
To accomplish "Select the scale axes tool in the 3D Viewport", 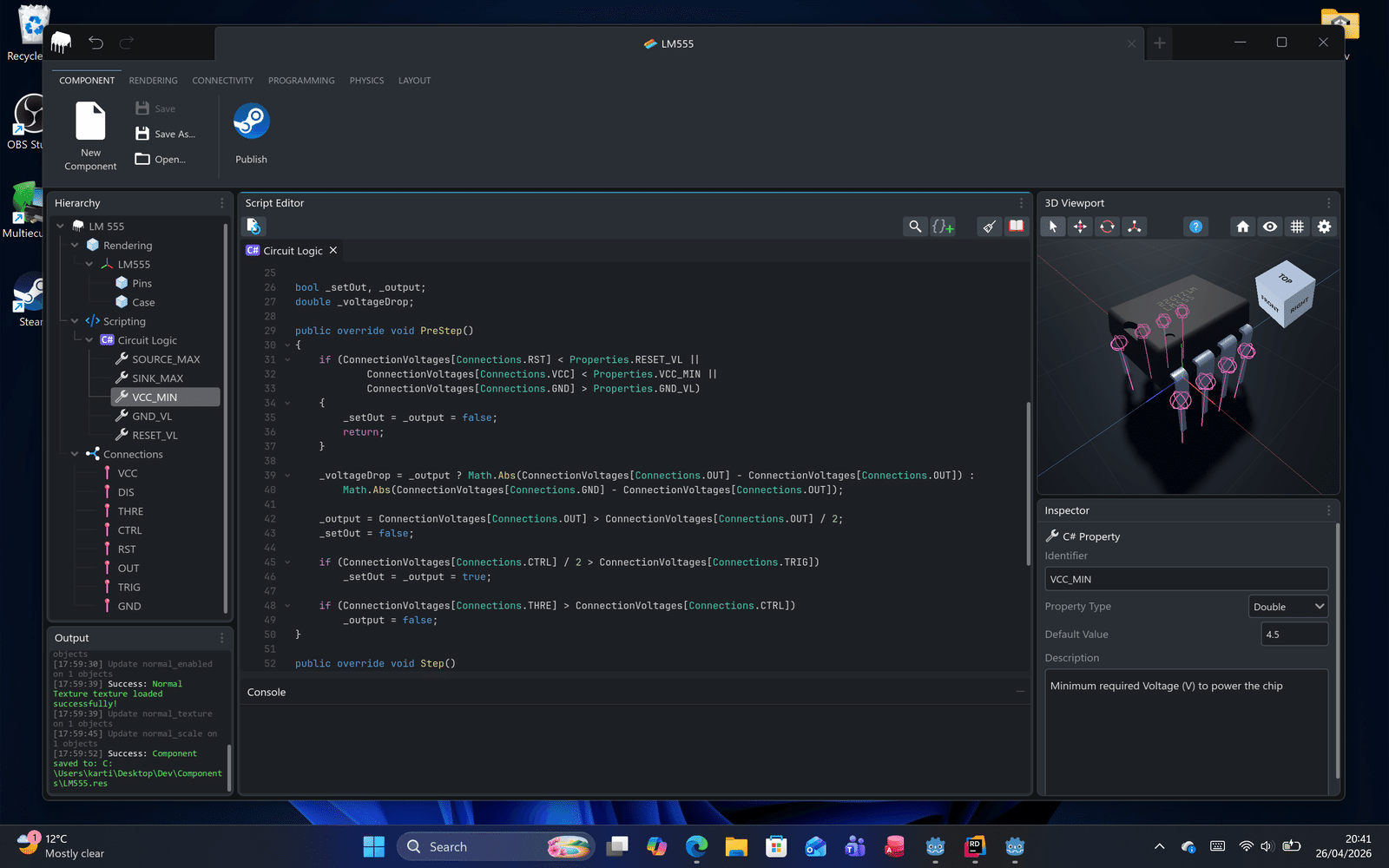I will 1134,227.
